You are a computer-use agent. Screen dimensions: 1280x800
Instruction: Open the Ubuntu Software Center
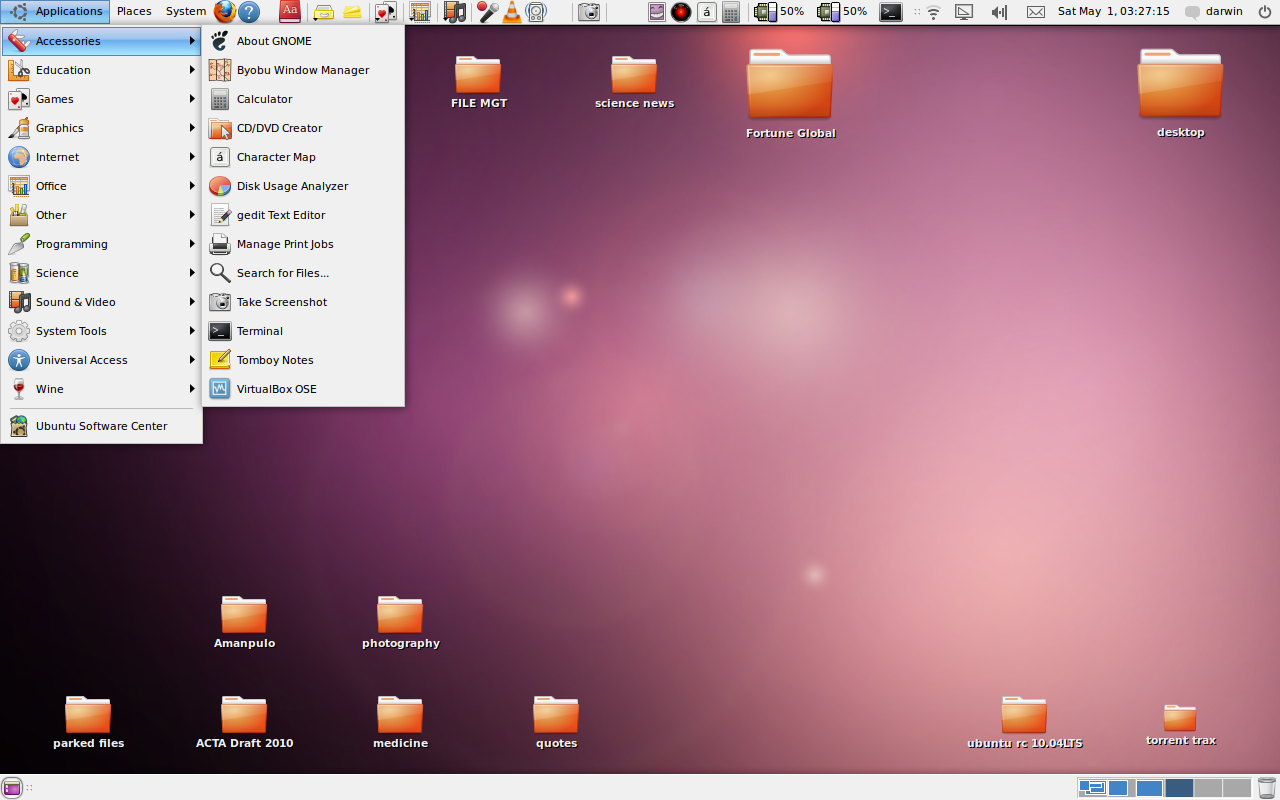tap(101, 425)
